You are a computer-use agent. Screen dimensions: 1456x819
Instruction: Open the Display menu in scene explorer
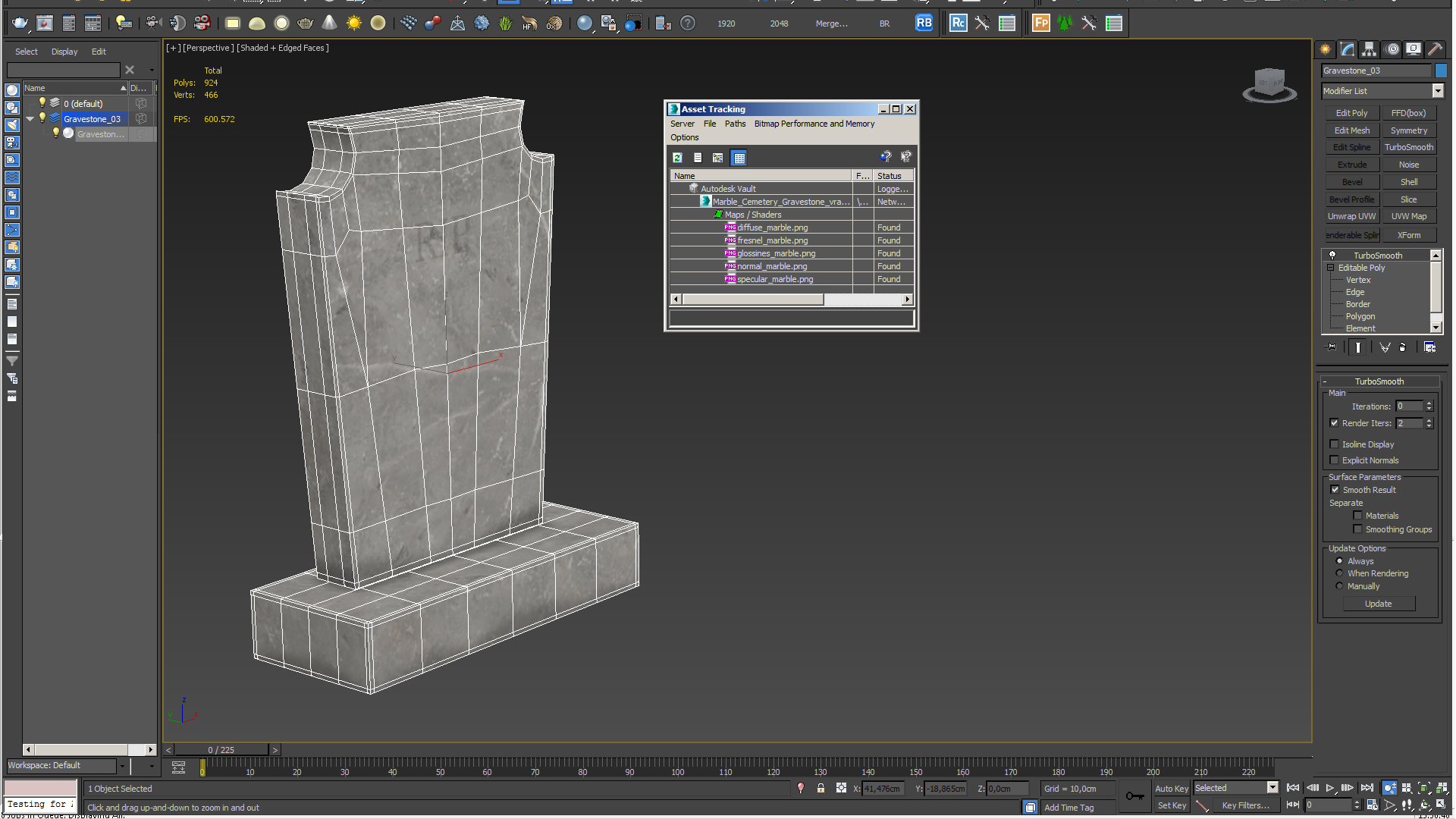64,52
